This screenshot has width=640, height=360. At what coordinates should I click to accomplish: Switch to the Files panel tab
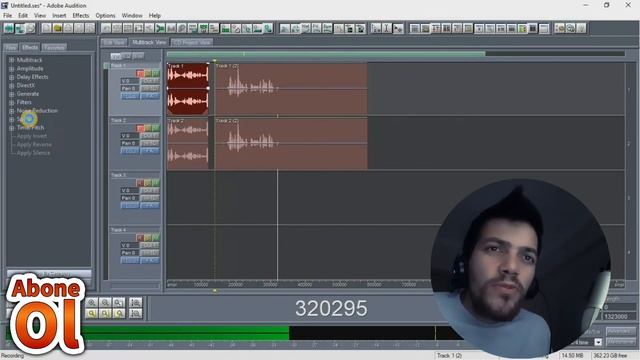[x=11, y=47]
